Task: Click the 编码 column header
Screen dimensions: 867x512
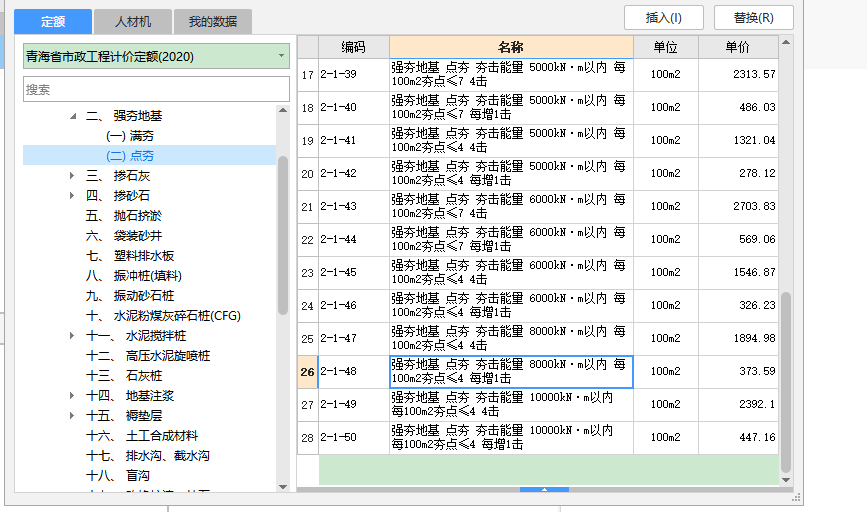Action: coord(353,47)
